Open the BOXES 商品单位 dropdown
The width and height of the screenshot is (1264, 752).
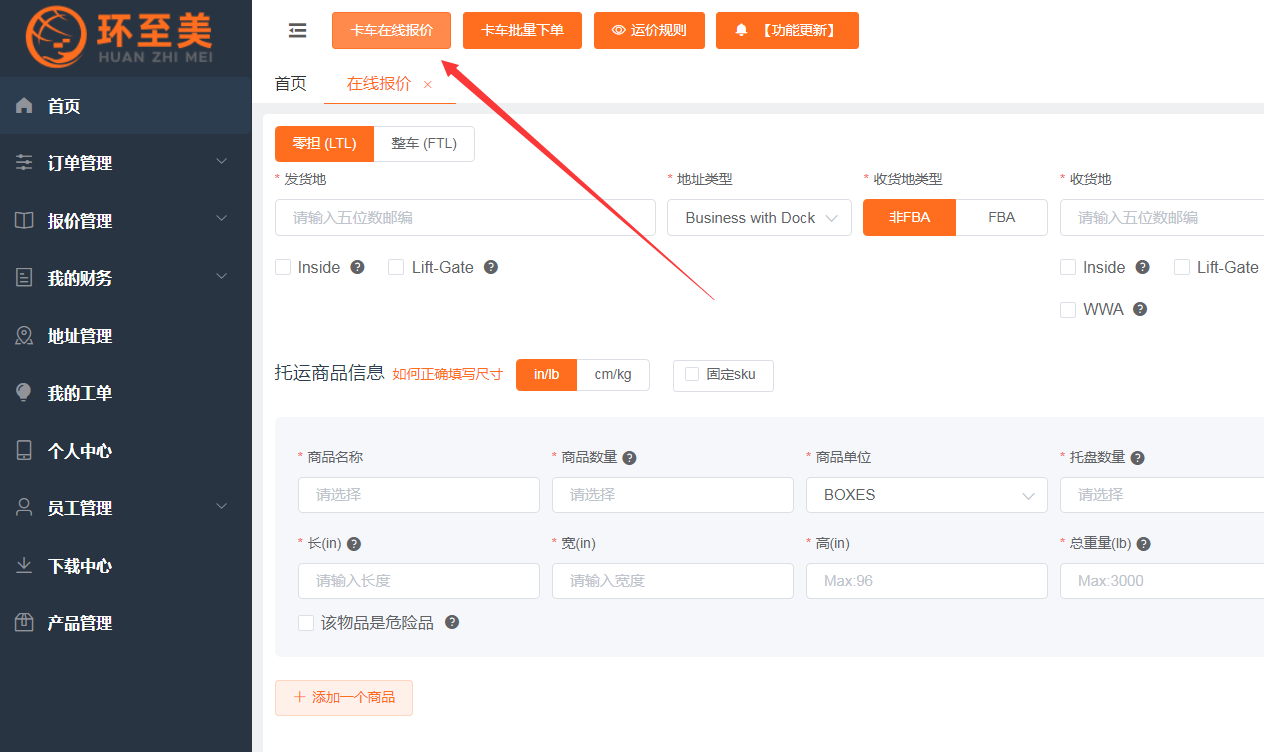click(926, 495)
